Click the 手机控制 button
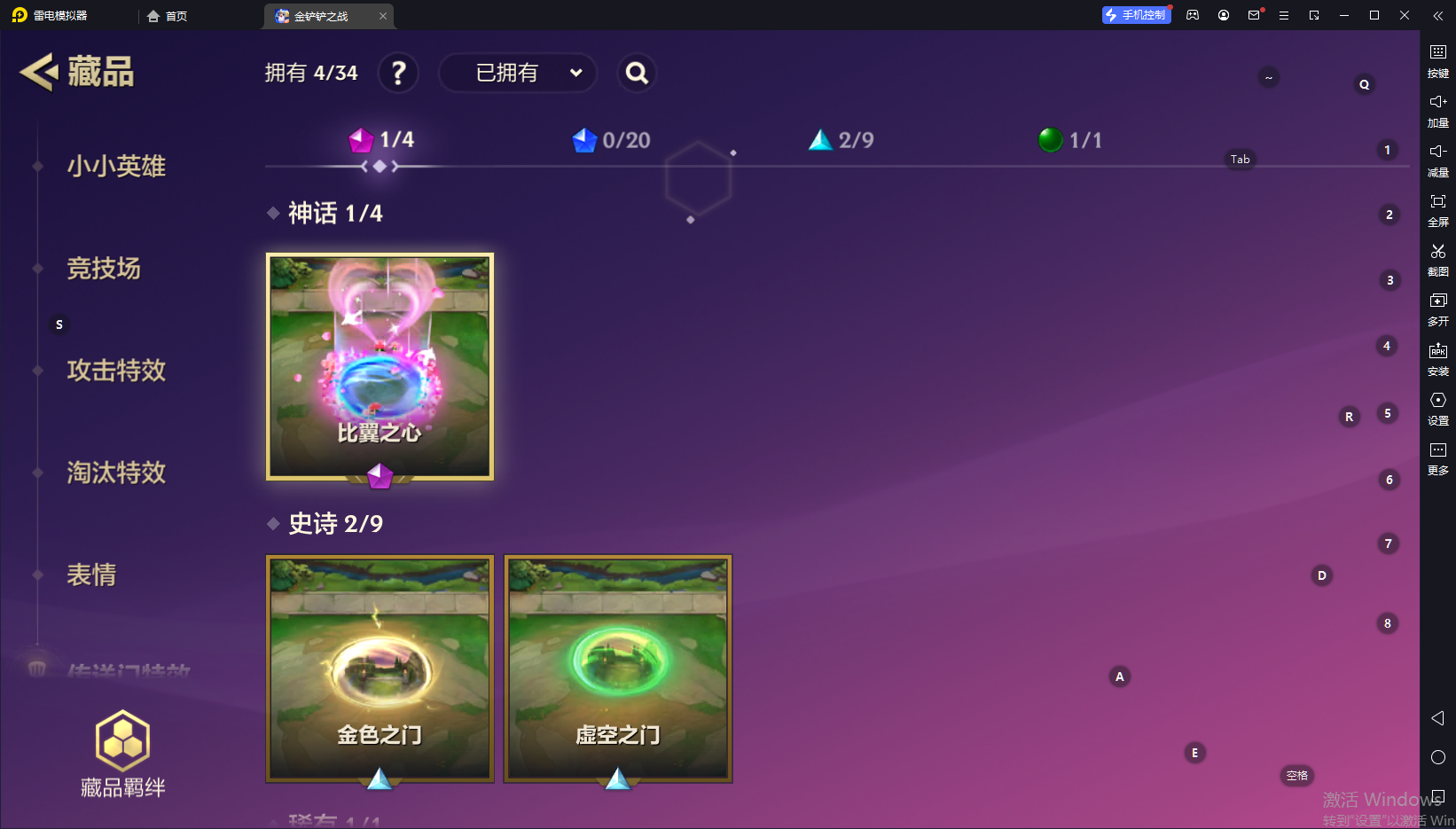 1136,15
